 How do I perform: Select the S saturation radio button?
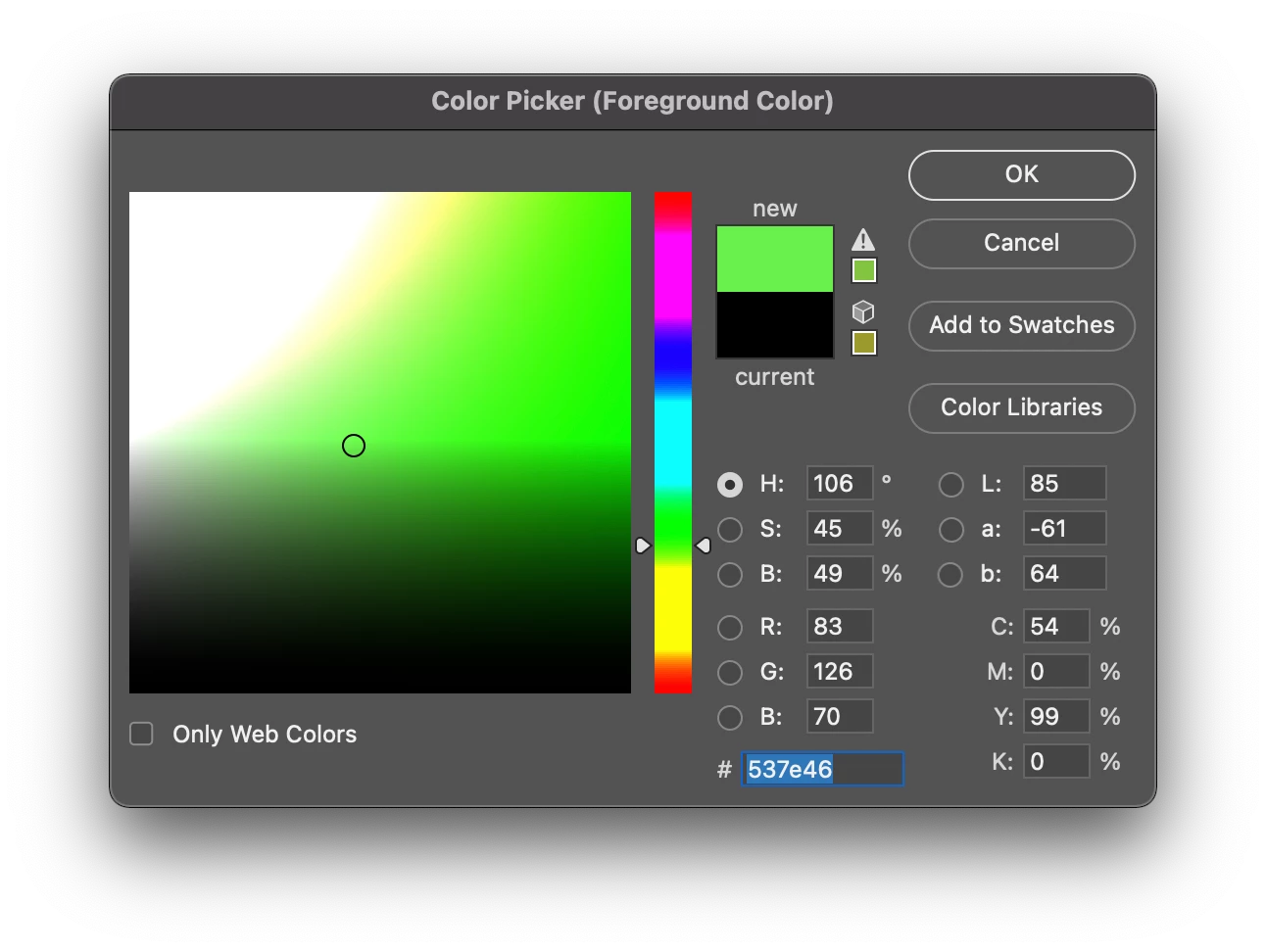[730, 529]
